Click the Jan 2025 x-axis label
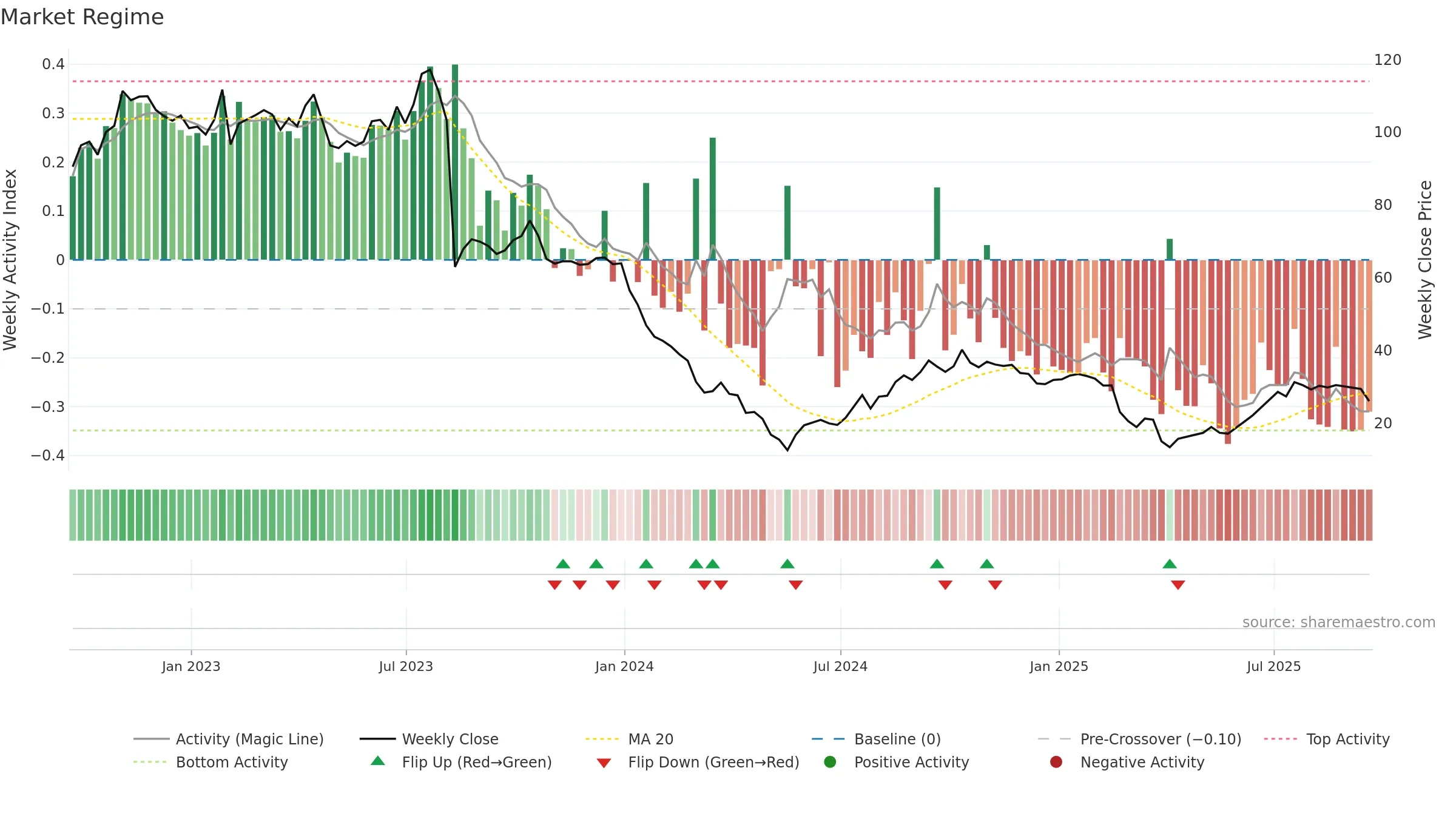Screen dimensions: 1456x819 1059,666
